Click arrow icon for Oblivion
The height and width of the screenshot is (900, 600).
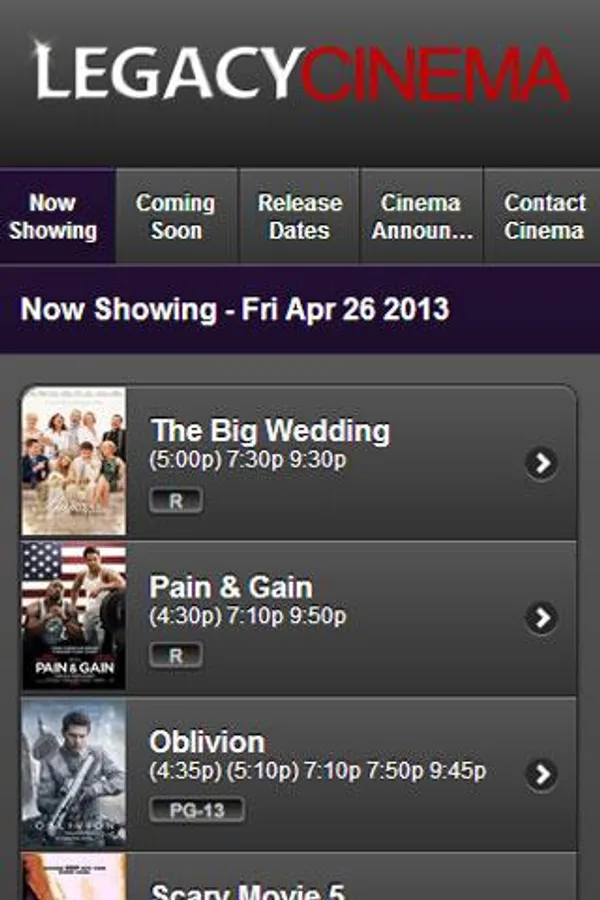tap(541, 774)
